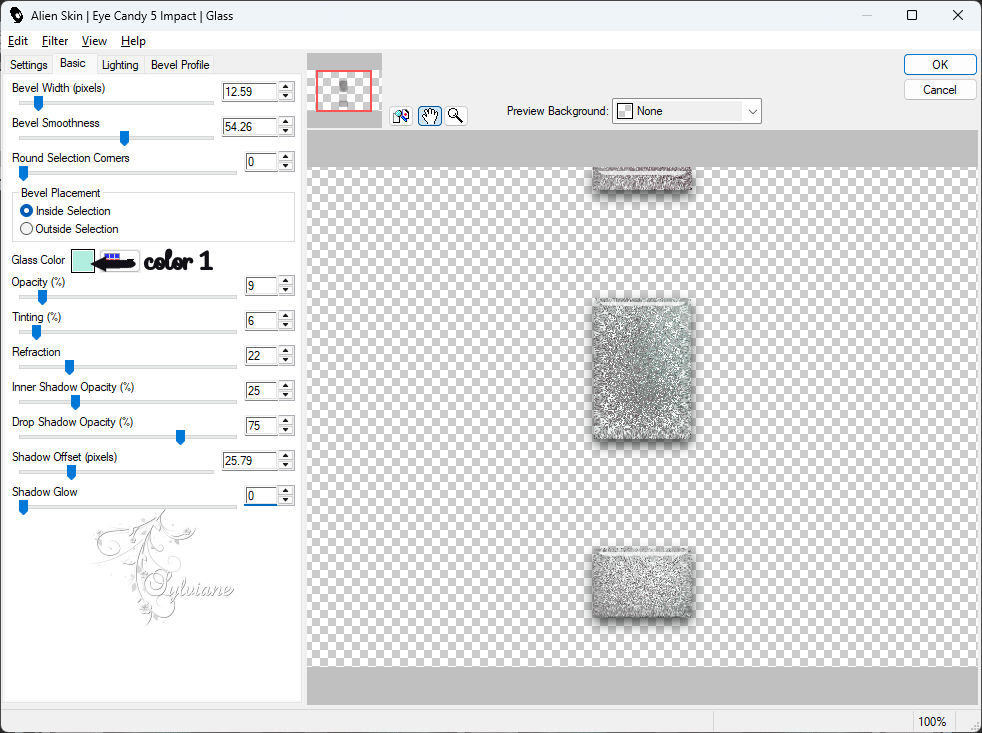Image resolution: width=982 pixels, height=733 pixels.
Task: Select the hand pan tool
Action: pyautogui.click(x=430, y=116)
